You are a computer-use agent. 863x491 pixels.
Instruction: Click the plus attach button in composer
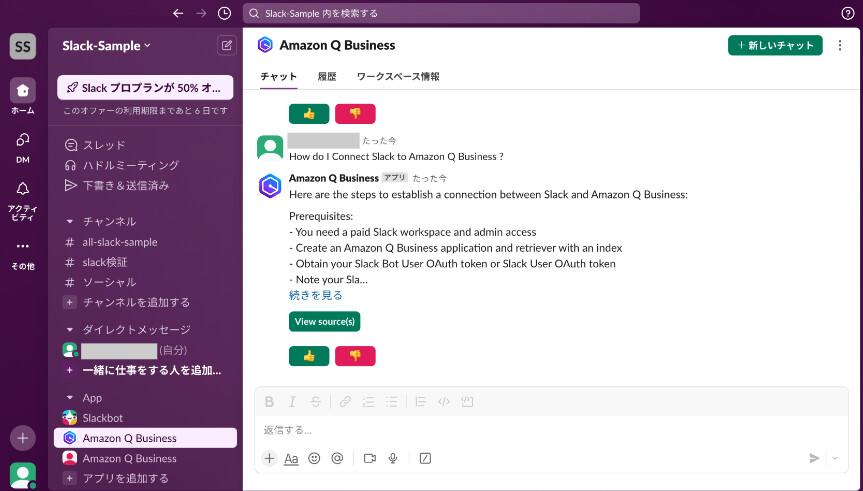tap(269, 458)
